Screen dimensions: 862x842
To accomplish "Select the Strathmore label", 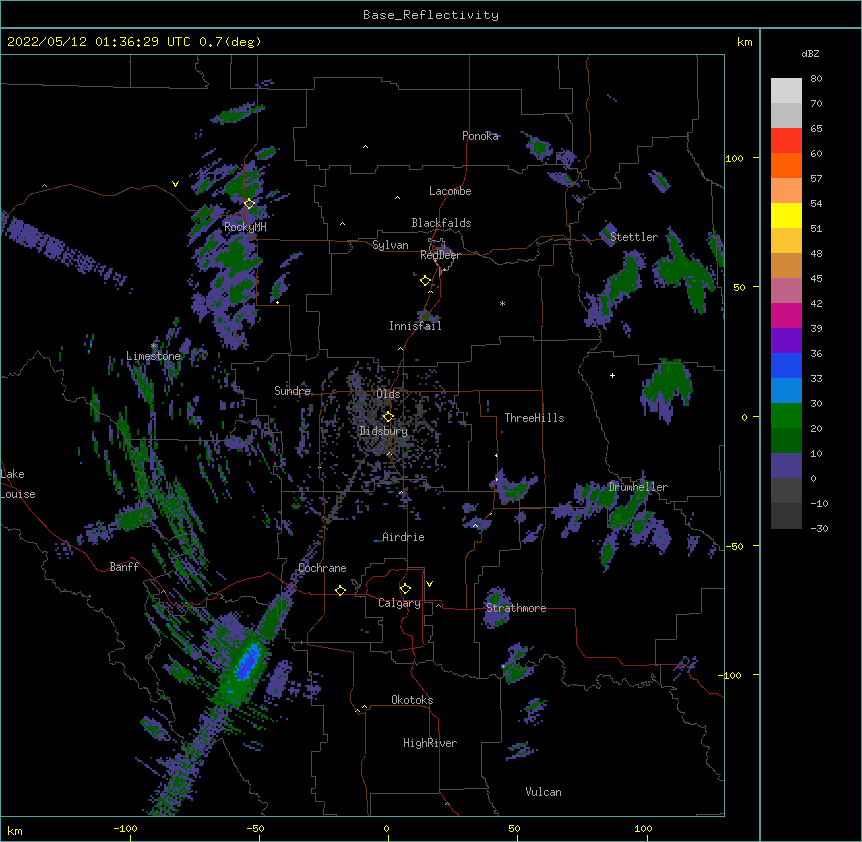I will tap(516, 608).
